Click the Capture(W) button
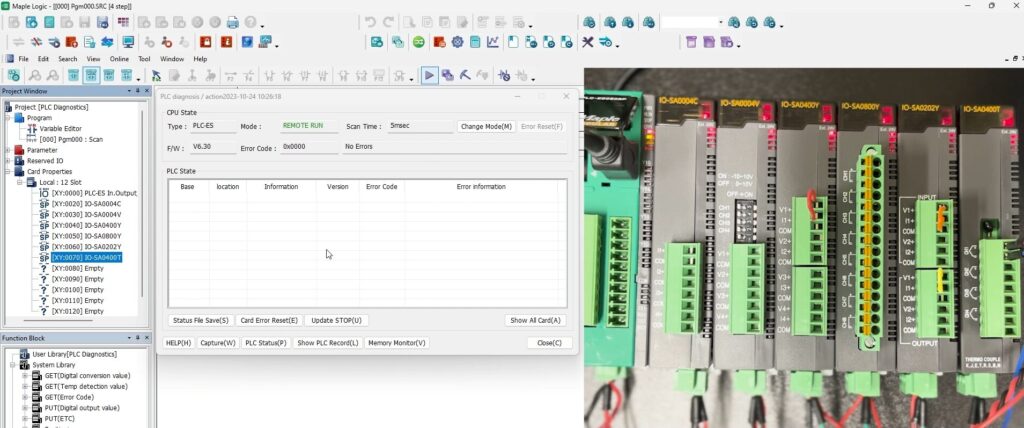The width and height of the screenshot is (1024, 428). point(218,342)
